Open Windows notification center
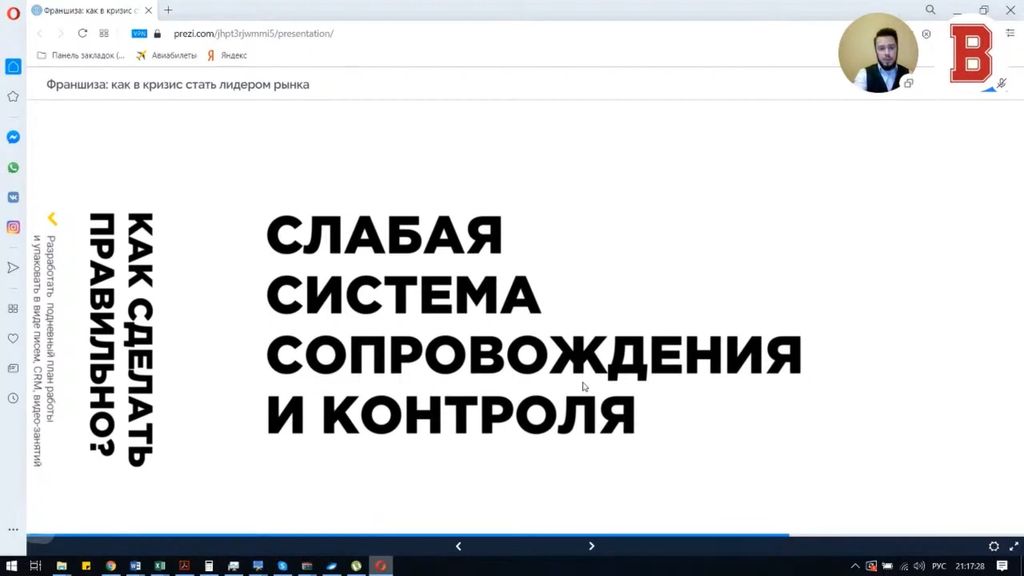 tap(1002, 566)
